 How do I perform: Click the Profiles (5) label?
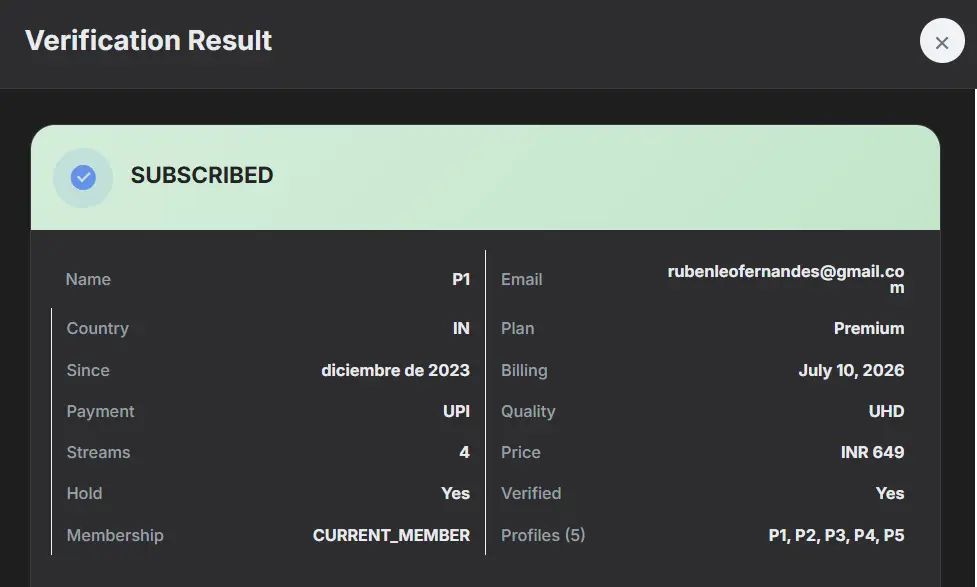(543, 535)
